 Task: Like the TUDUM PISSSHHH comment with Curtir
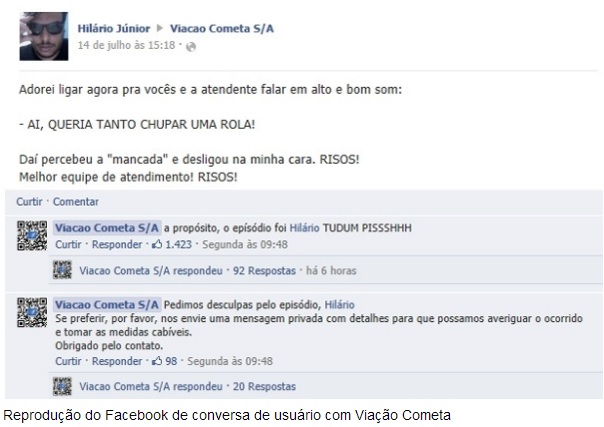click(x=68, y=244)
